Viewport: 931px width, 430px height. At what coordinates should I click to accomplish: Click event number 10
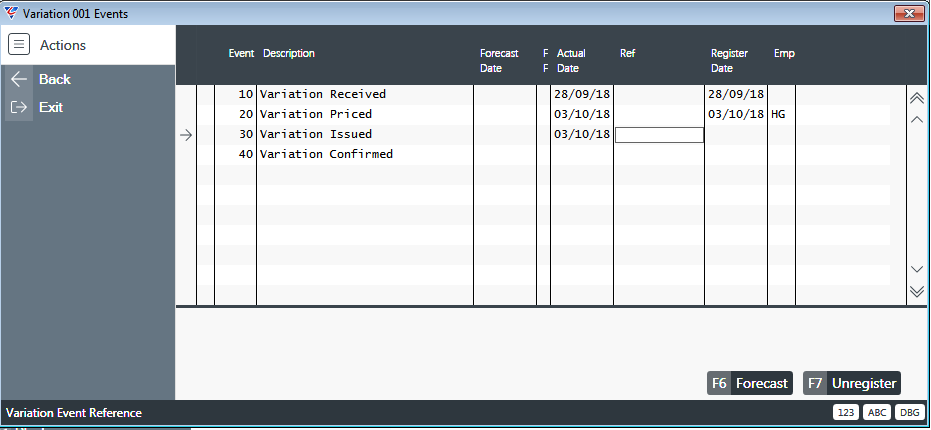tap(246, 94)
